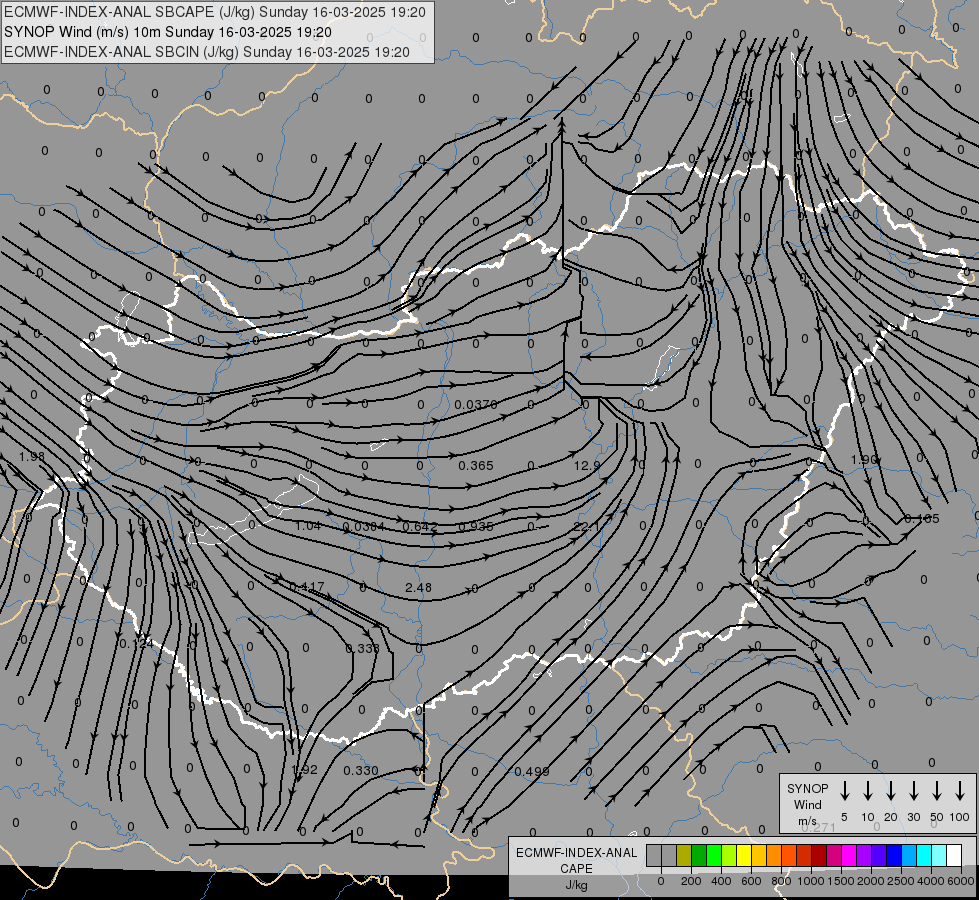Click the 0.0376 value on the map
The height and width of the screenshot is (900, 979).
[476, 405]
